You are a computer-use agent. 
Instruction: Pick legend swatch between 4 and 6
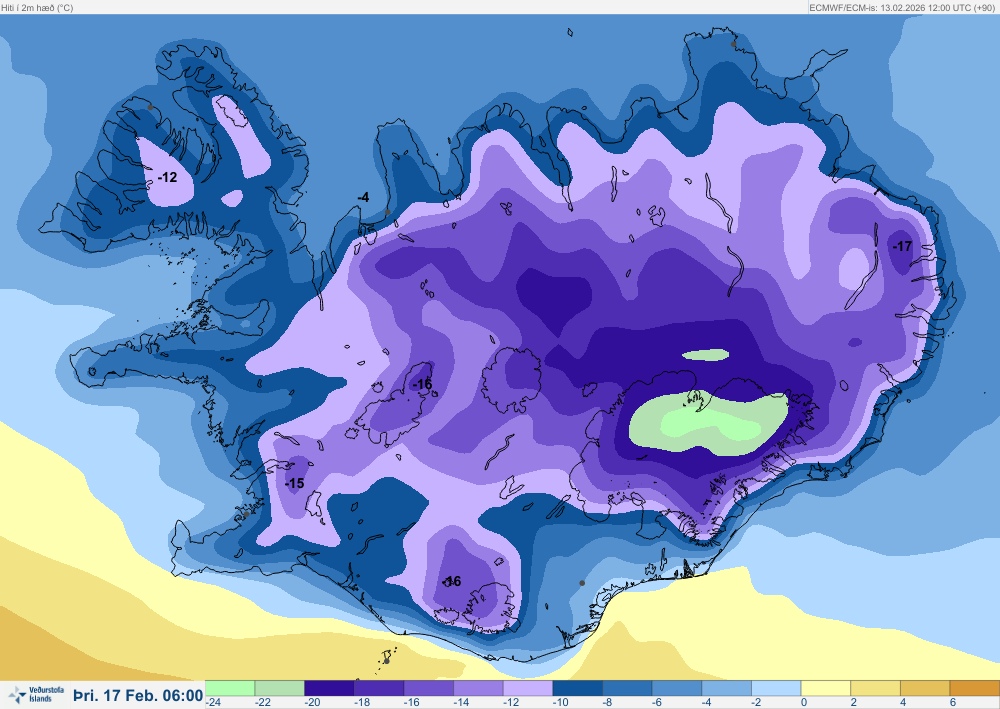(x=925, y=688)
